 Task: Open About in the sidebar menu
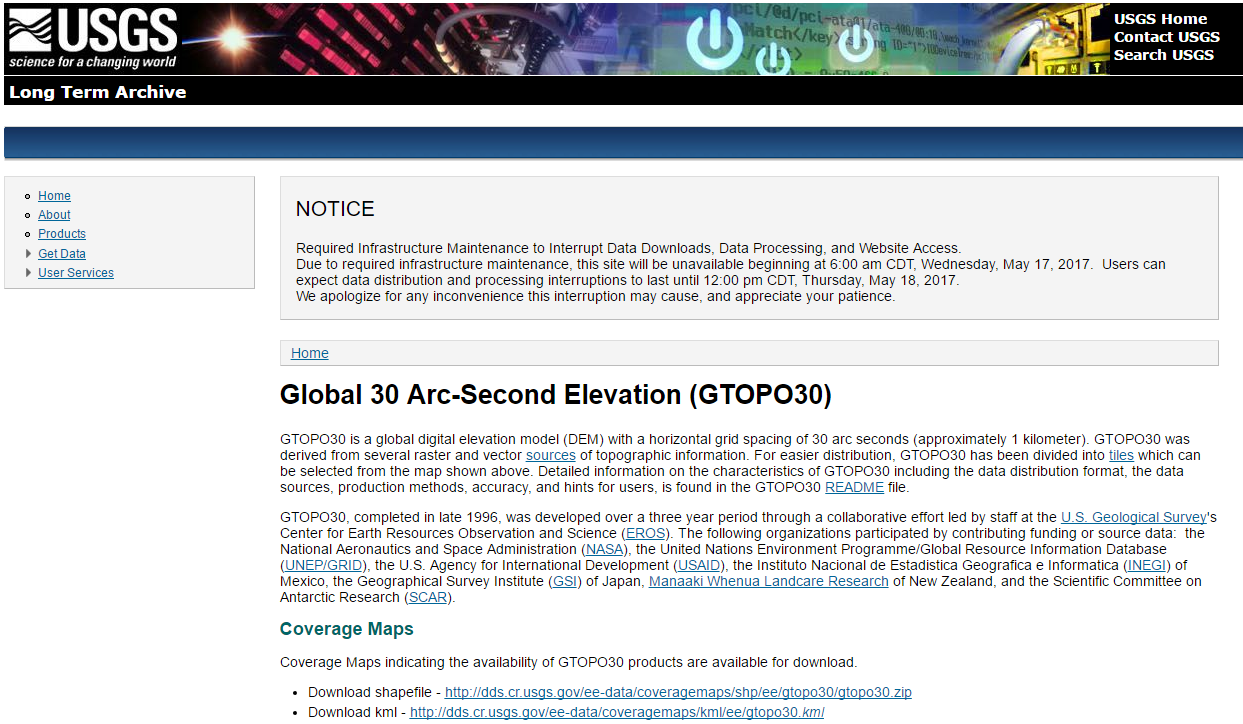(x=54, y=215)
